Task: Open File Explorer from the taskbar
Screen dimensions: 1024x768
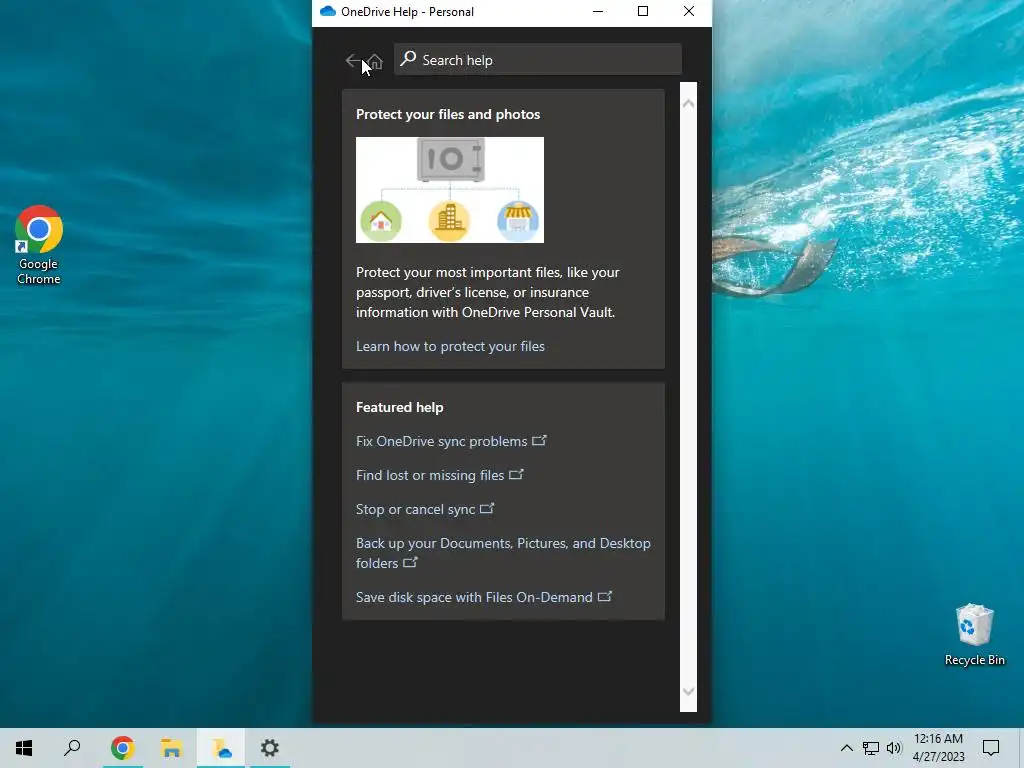Action: (171, 748)
